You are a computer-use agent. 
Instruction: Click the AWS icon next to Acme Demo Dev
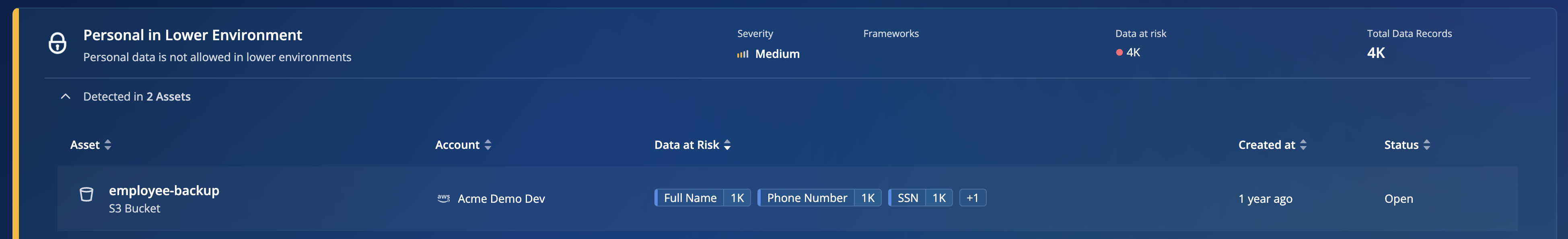444,198
